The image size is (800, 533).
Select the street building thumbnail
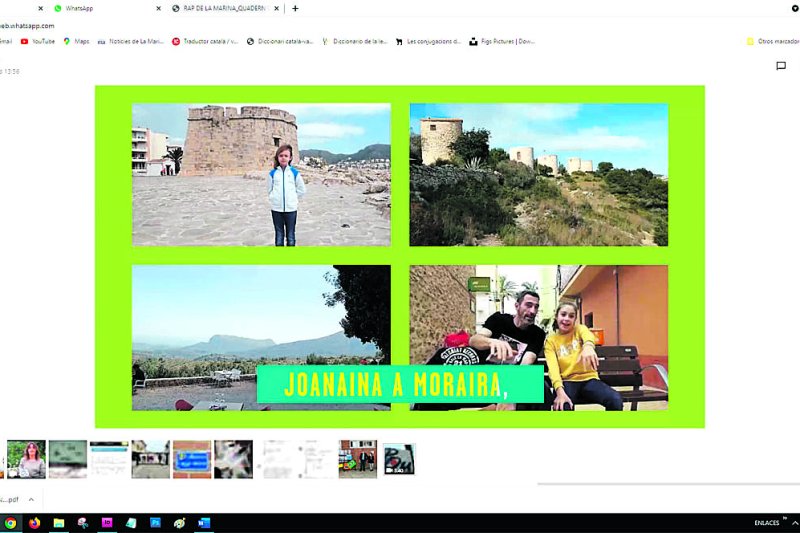151,459
